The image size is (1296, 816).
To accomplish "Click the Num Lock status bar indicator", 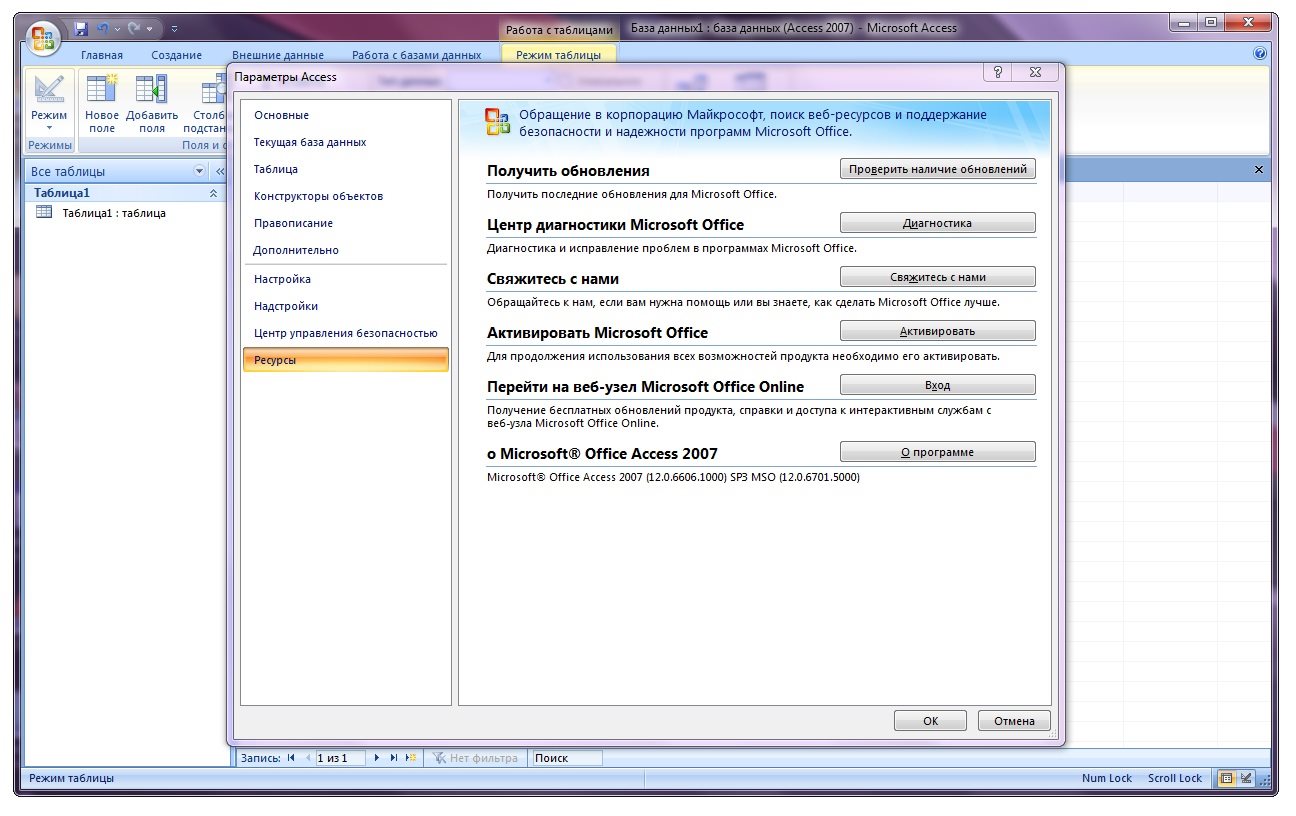I will (1107, 778).
